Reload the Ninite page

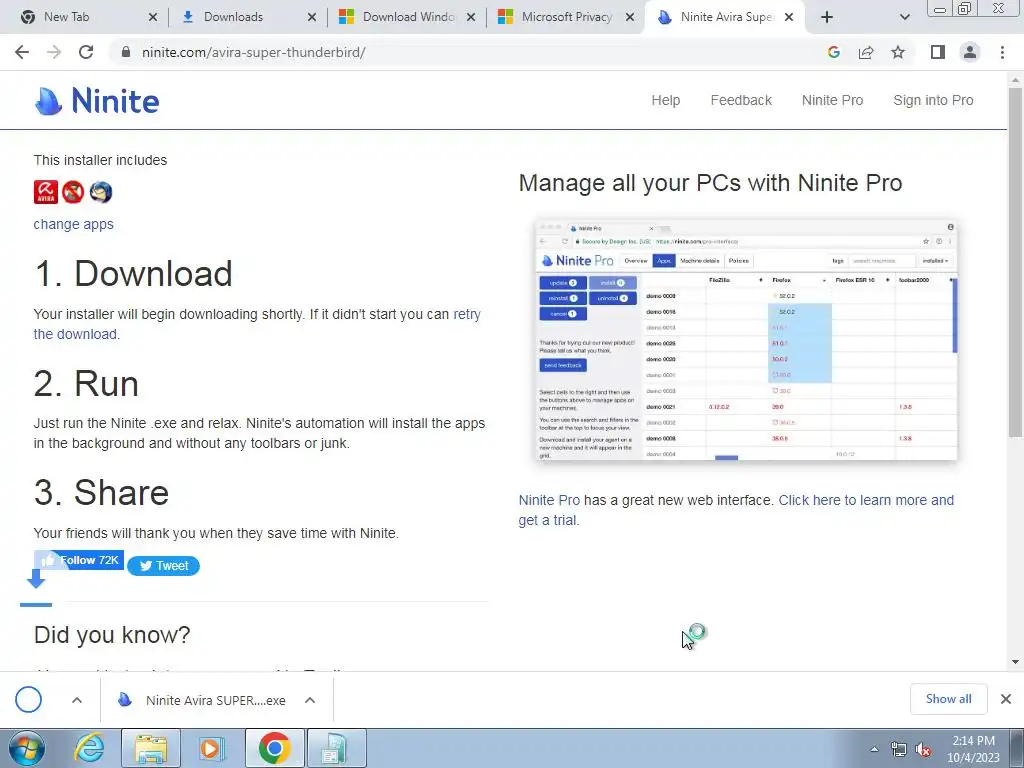click(x=86, y=52)
